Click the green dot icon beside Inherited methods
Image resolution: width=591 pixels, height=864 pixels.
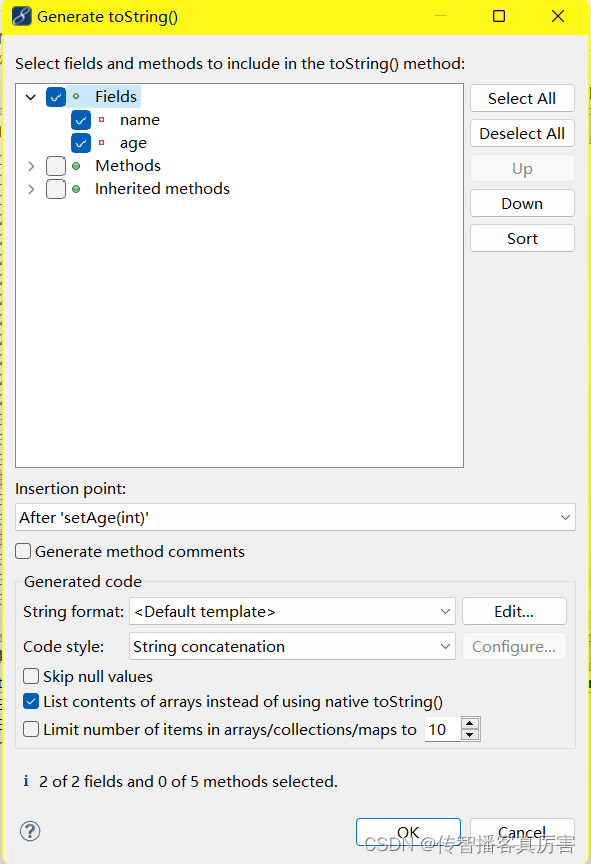click(76, 189)
